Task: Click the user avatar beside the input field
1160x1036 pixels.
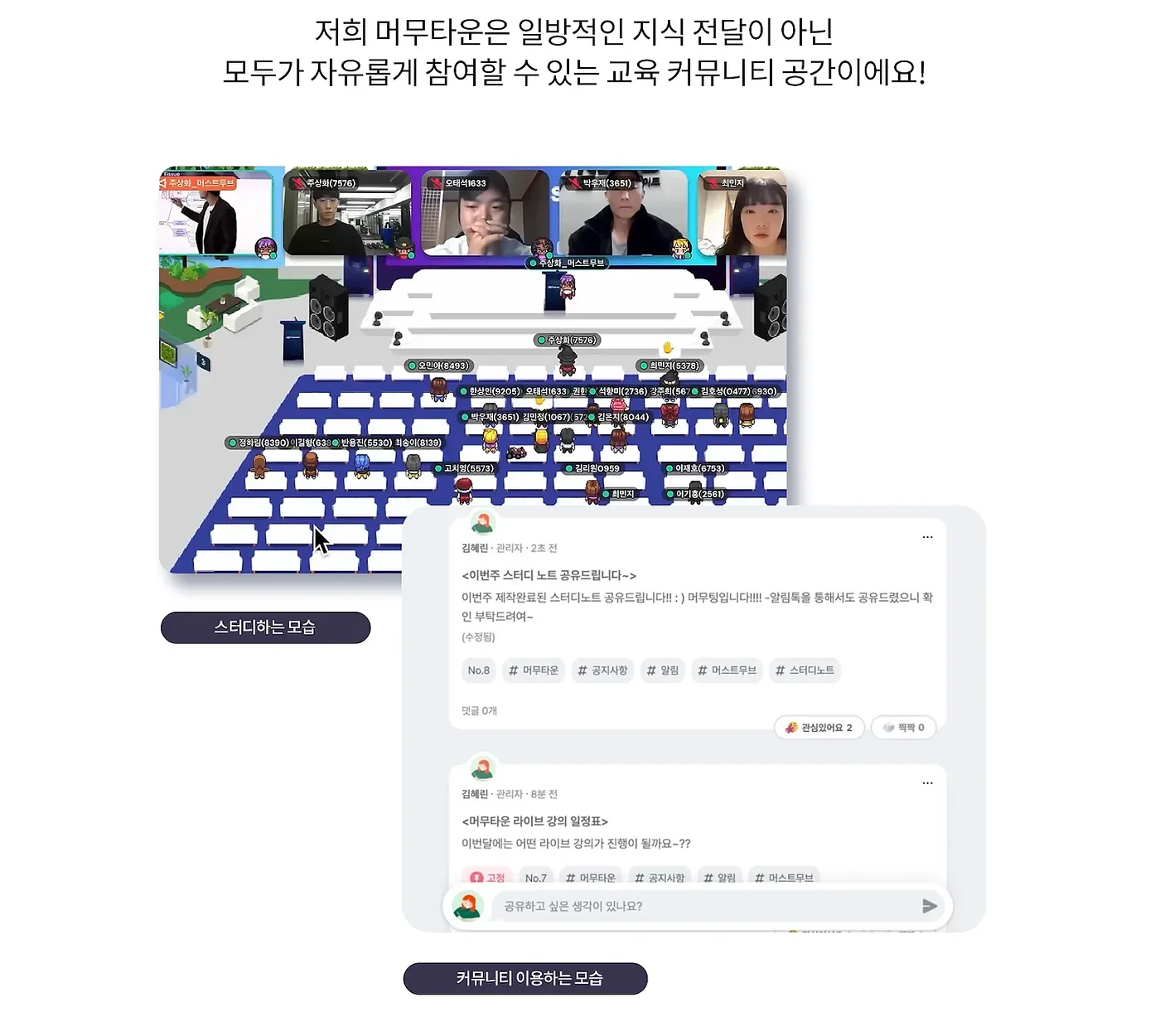Action: coord(467,906)
